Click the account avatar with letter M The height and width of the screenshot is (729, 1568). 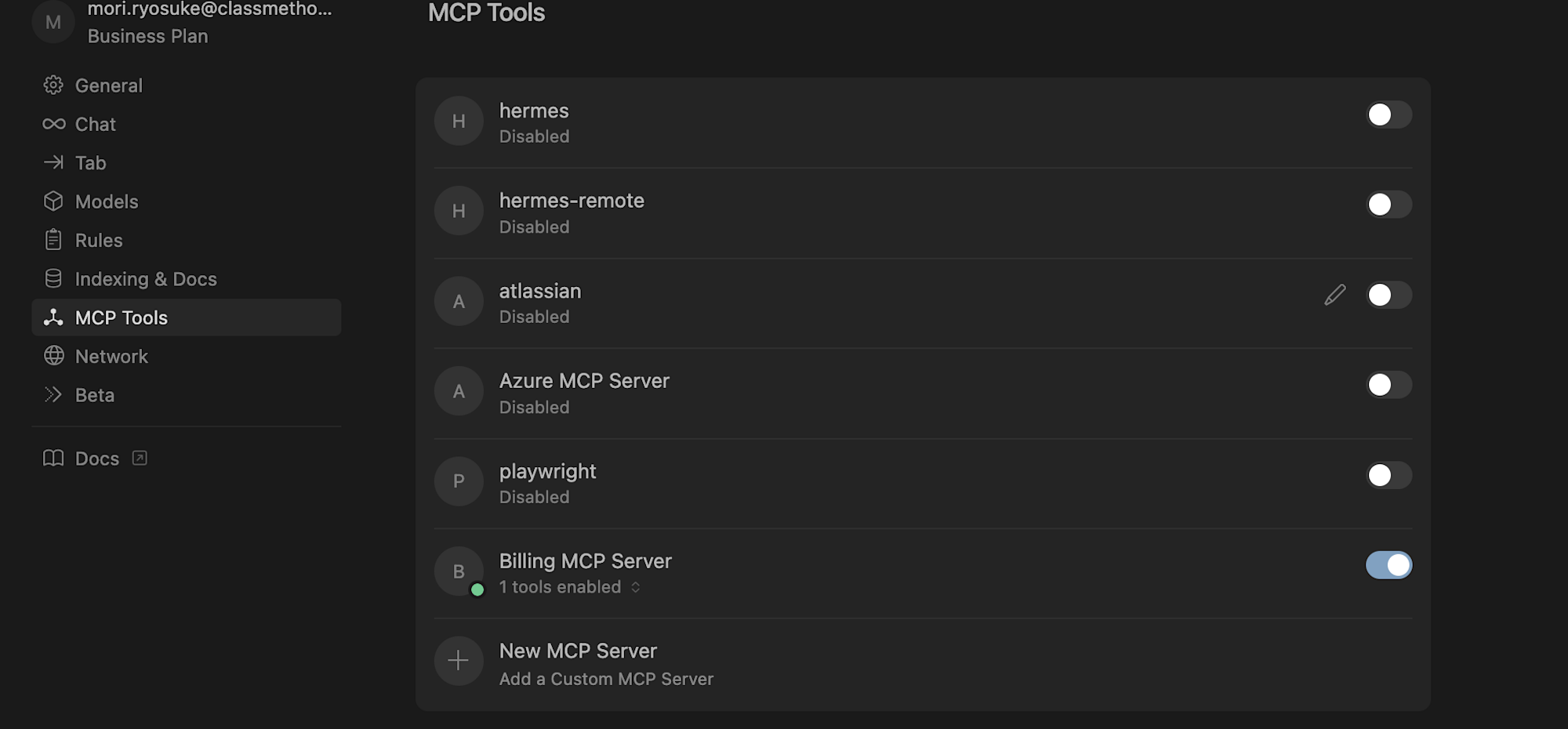tap(53, 21)
